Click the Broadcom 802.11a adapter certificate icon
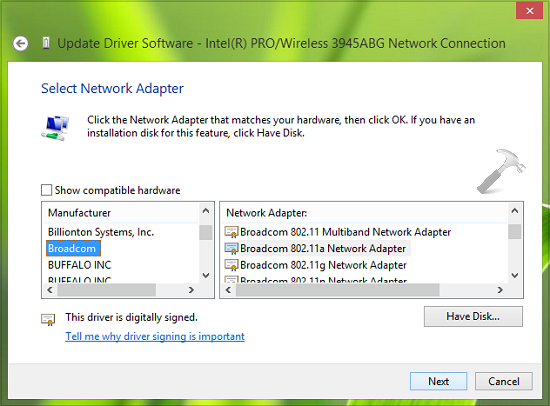 [231, 248]
